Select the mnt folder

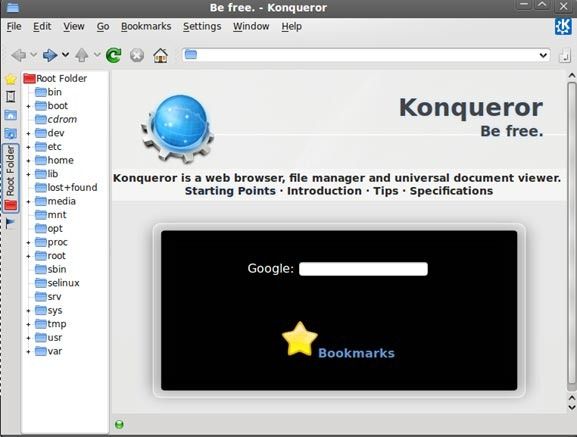tap(51, 215)
